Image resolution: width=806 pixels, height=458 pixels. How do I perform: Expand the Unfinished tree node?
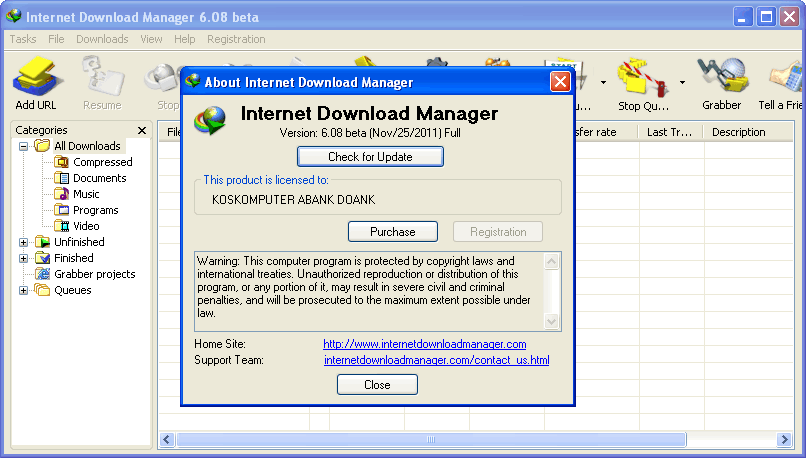pyautogui.click(x=23, y=242)
